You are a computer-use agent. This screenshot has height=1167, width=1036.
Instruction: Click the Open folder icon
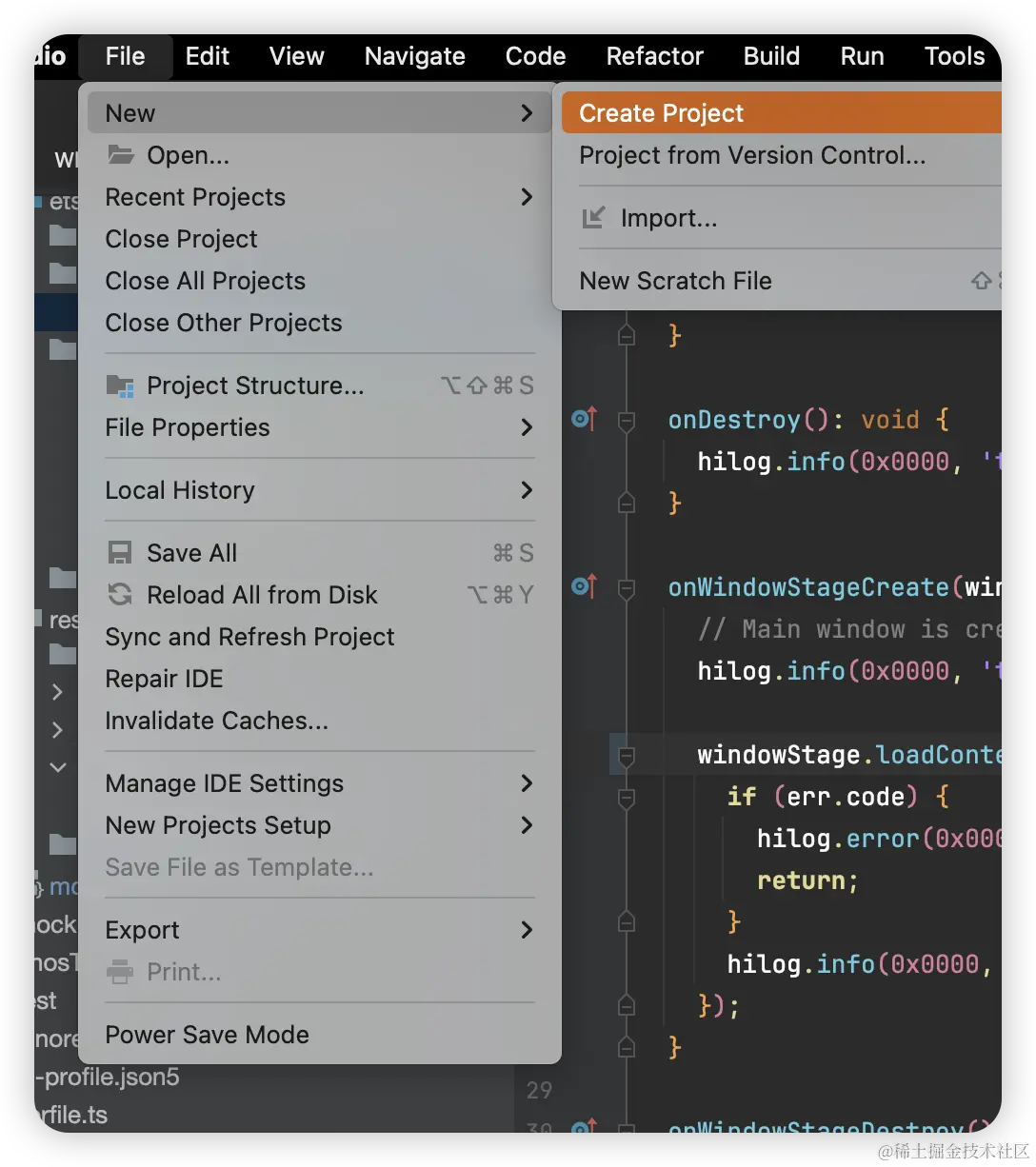120,155
